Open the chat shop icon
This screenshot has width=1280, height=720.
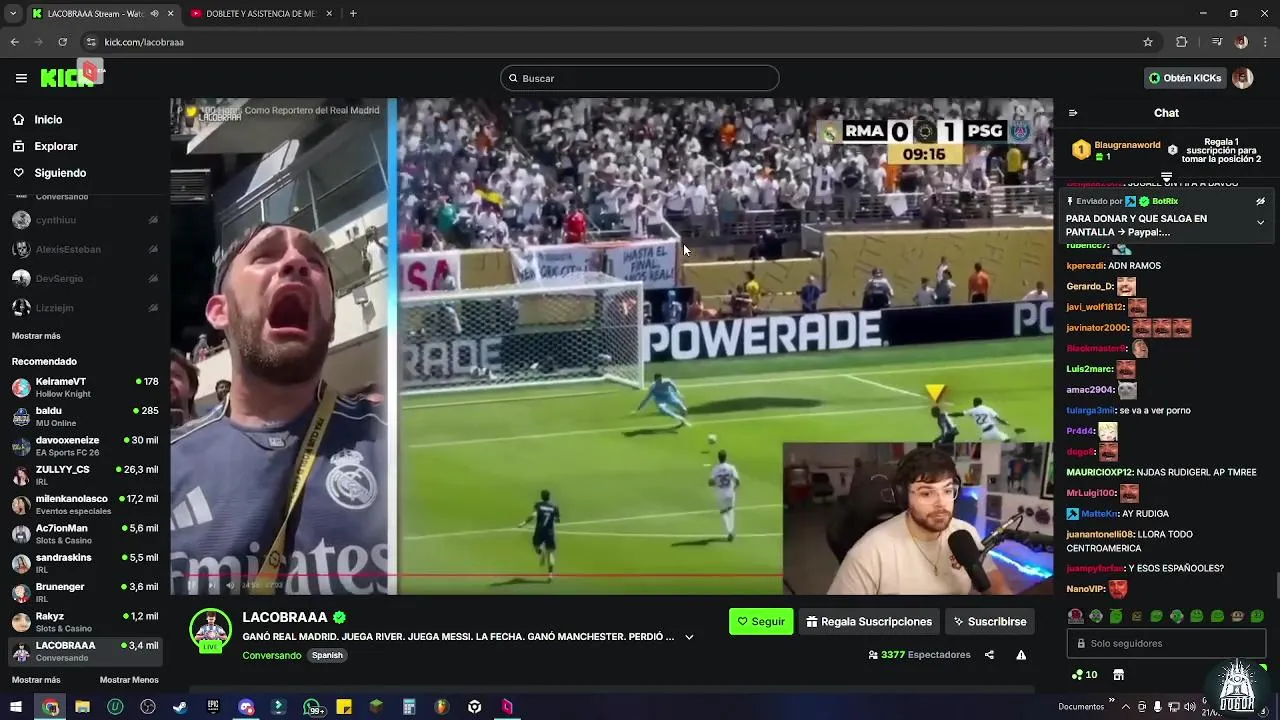coord(1118,675)
